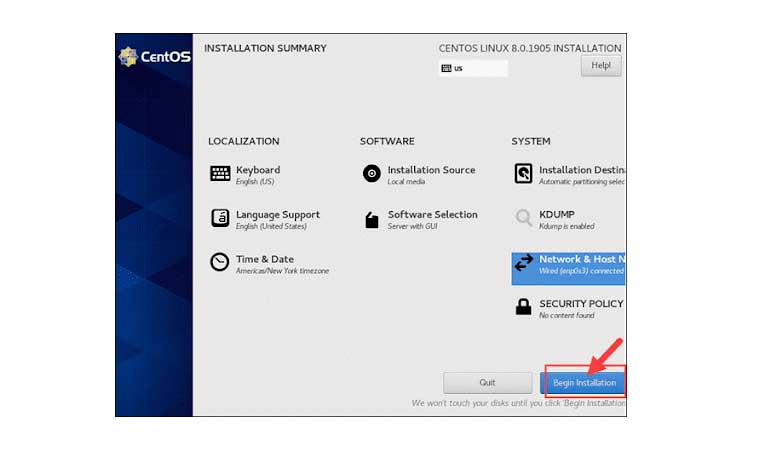This screenshot has width=768, height=450.
Task: Open the KDUMP configuration
Action: pyautogui.click(x=554, y=219)
